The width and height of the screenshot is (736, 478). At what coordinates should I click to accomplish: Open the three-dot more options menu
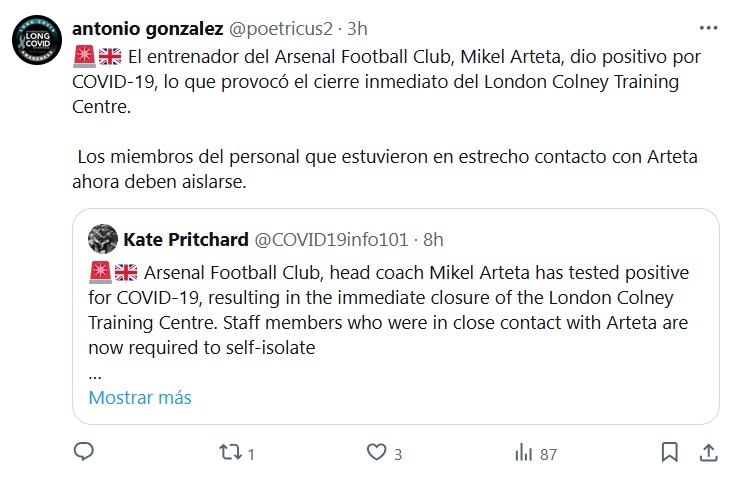coord(708,28)
